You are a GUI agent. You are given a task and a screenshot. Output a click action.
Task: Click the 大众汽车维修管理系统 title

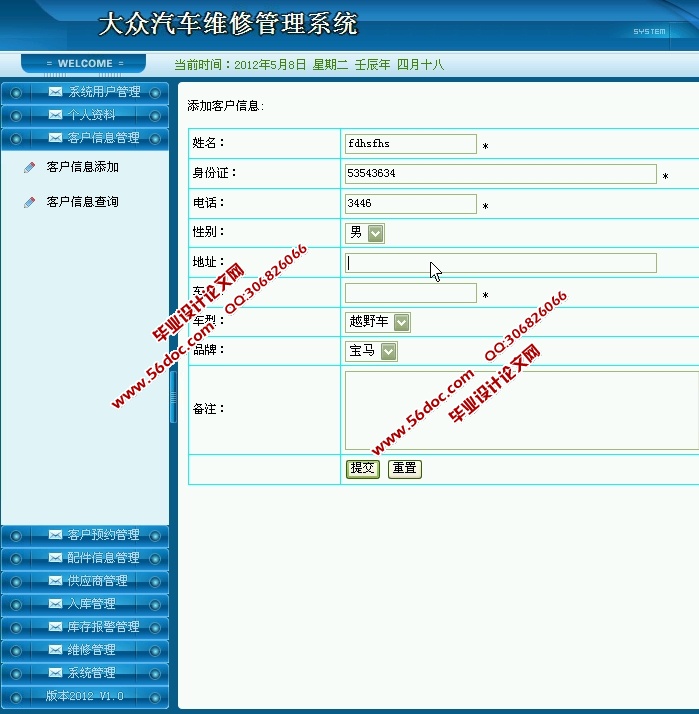(228, 24)
